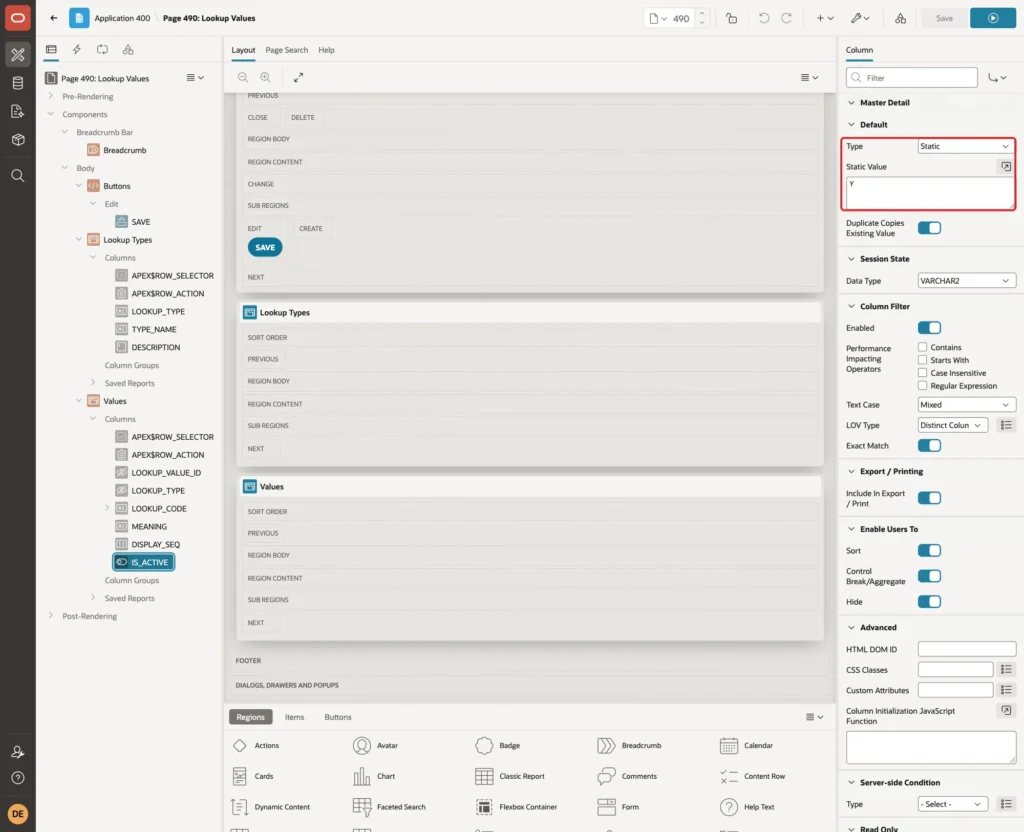
Task: Run the page with the play button
Action: (x=993, y=18)
